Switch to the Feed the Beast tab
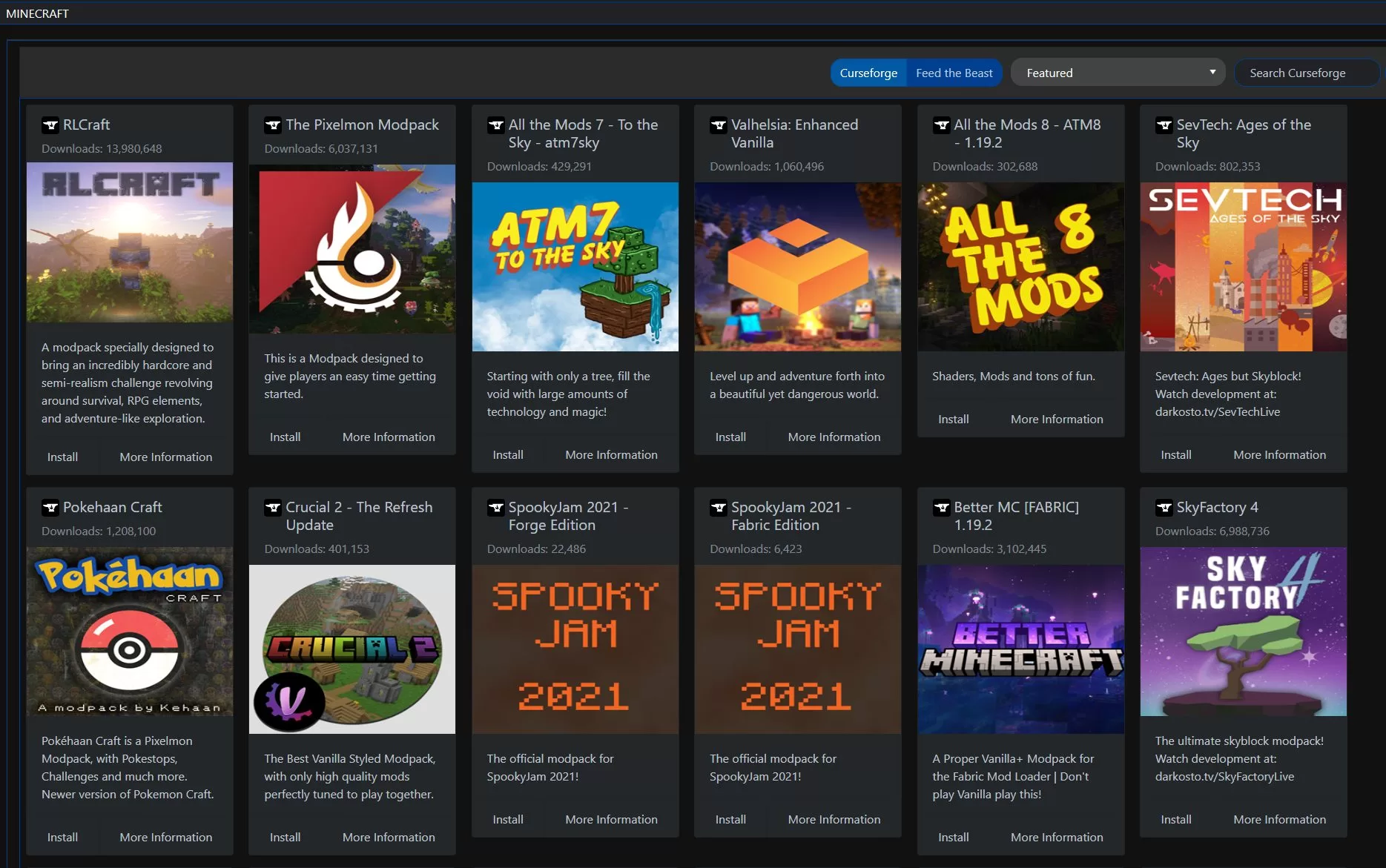The height and width of the screenshot is (868, 1386). point(954,73)
